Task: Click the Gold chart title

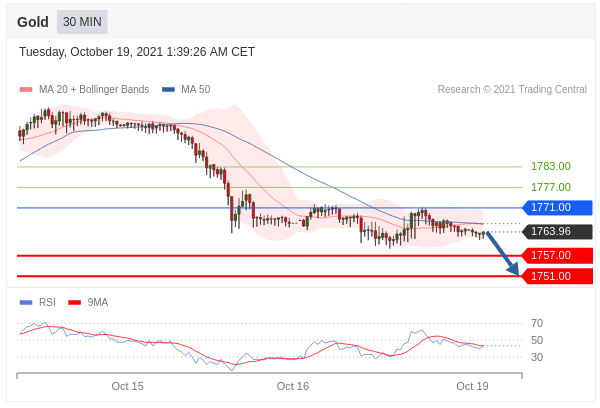Action: pyautogui.click(x=33, y=22)
